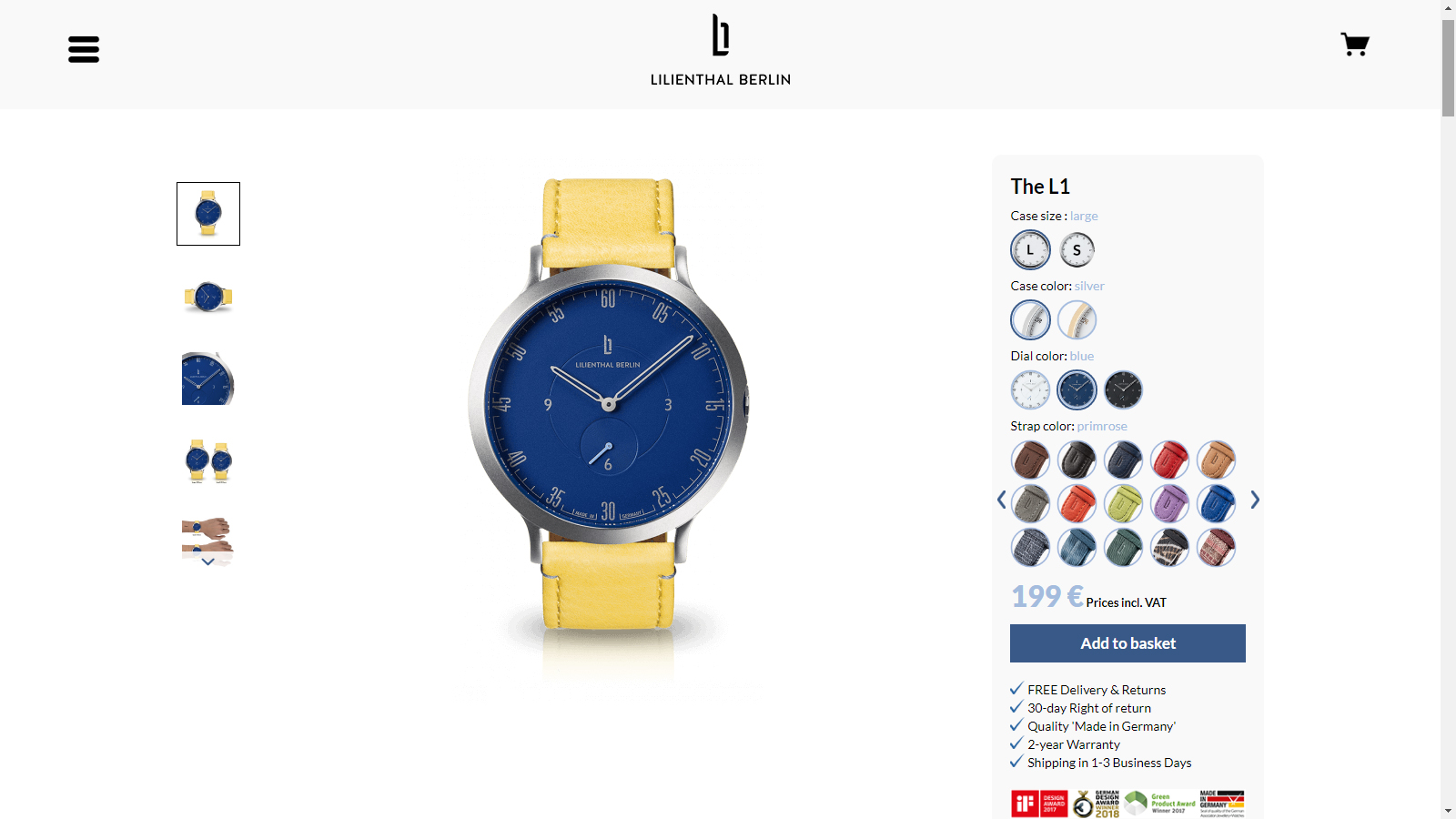Viewport: 1456px width, 819px height.
Task: Select the white dial color option
Action: (1030, 389)
